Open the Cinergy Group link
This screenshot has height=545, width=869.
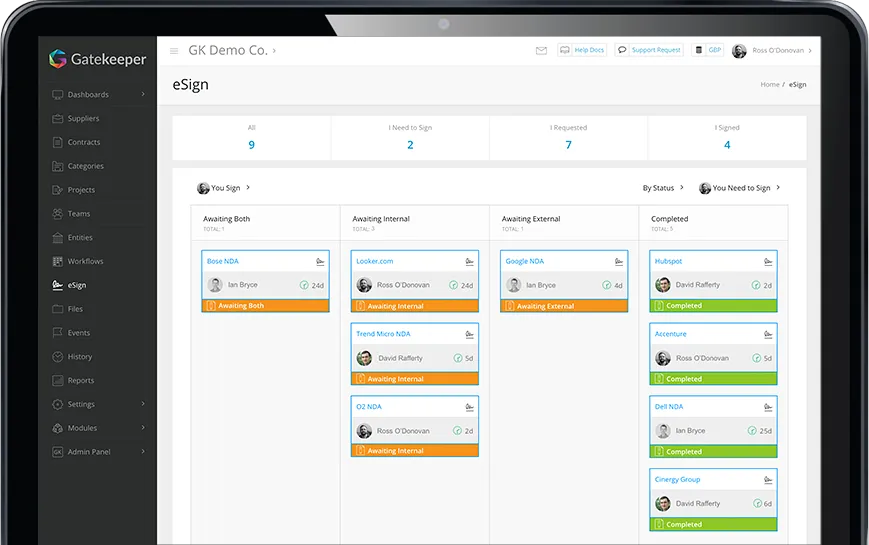point(677,479)
